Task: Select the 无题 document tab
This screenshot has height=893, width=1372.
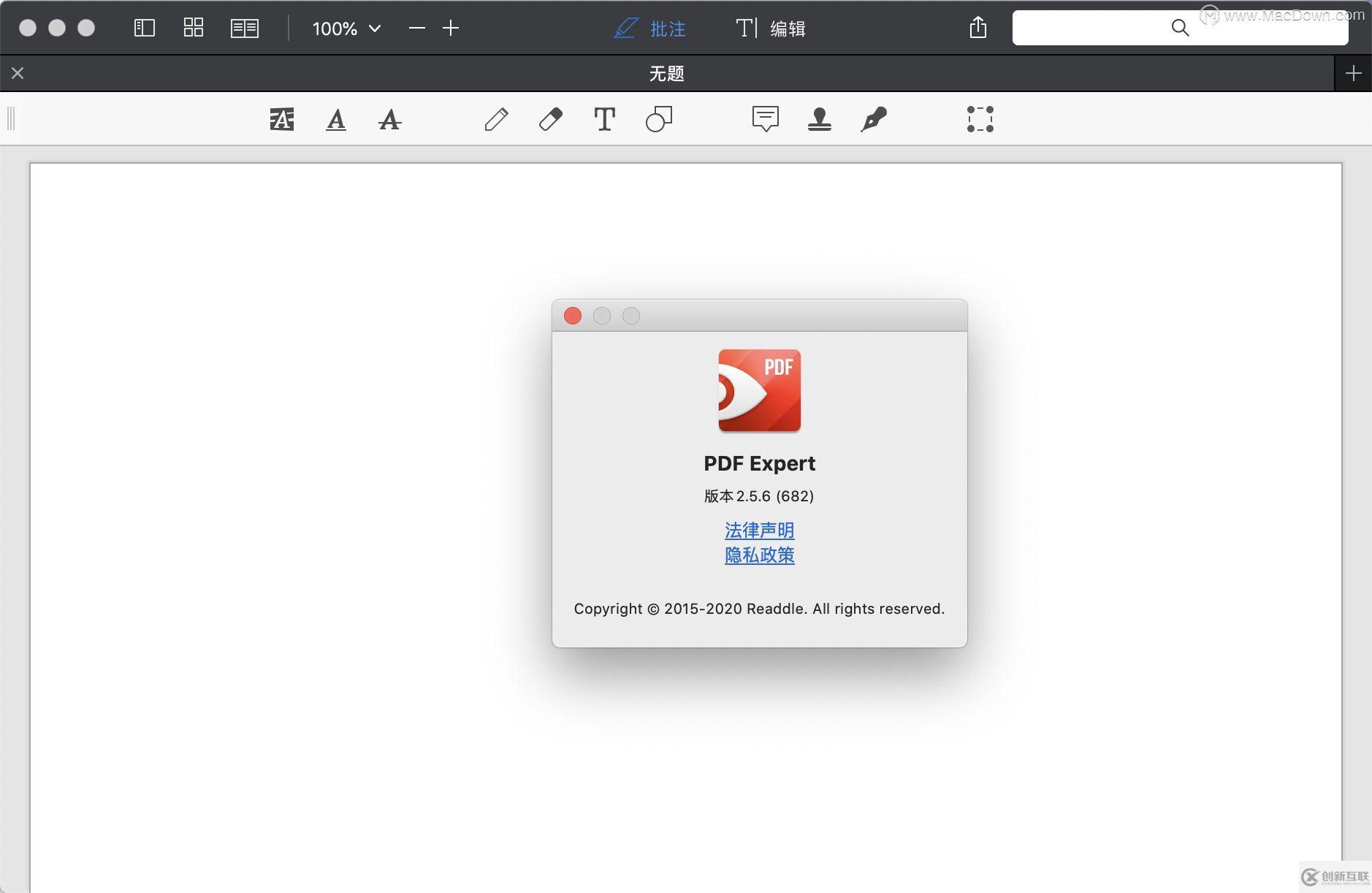Action: coord(666,73)
